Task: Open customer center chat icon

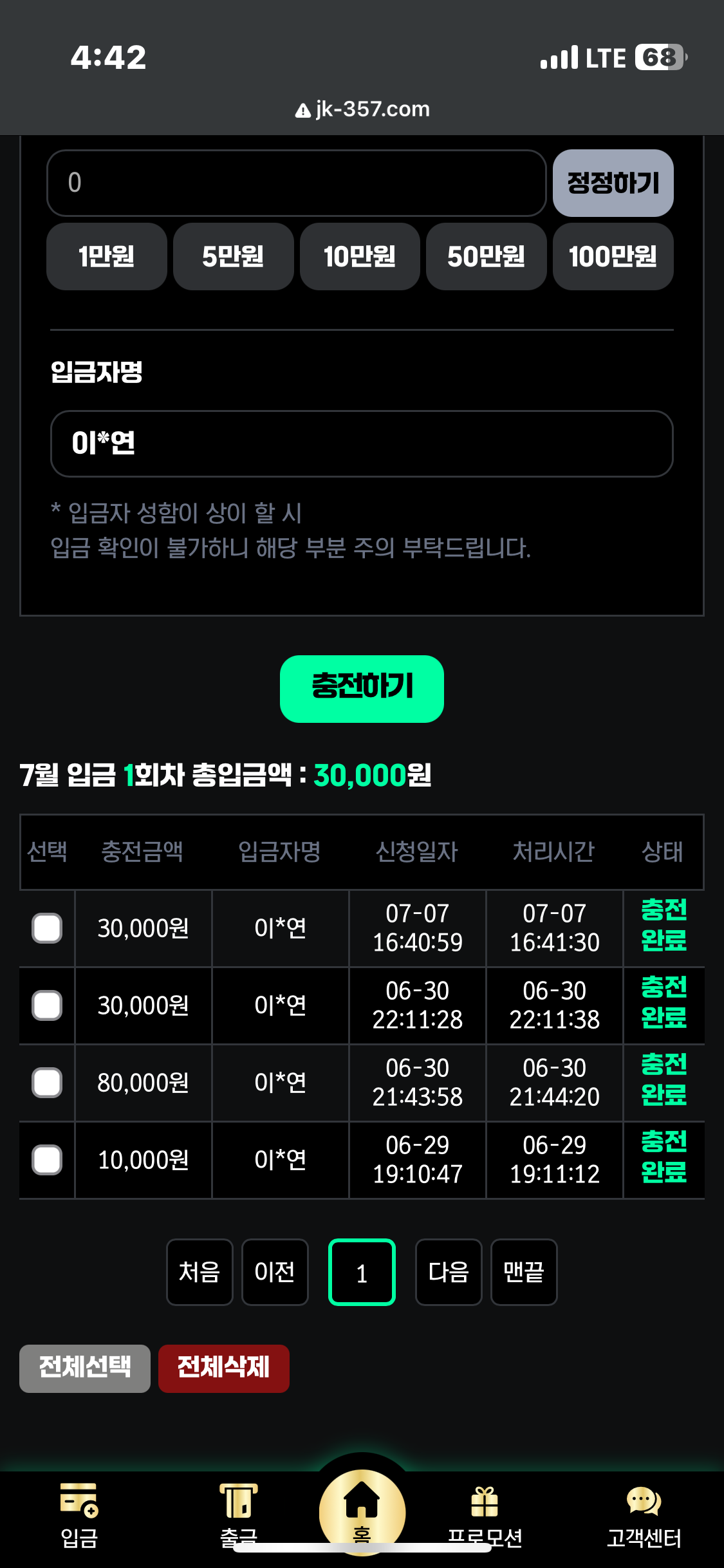Action: click(644, 1502)
